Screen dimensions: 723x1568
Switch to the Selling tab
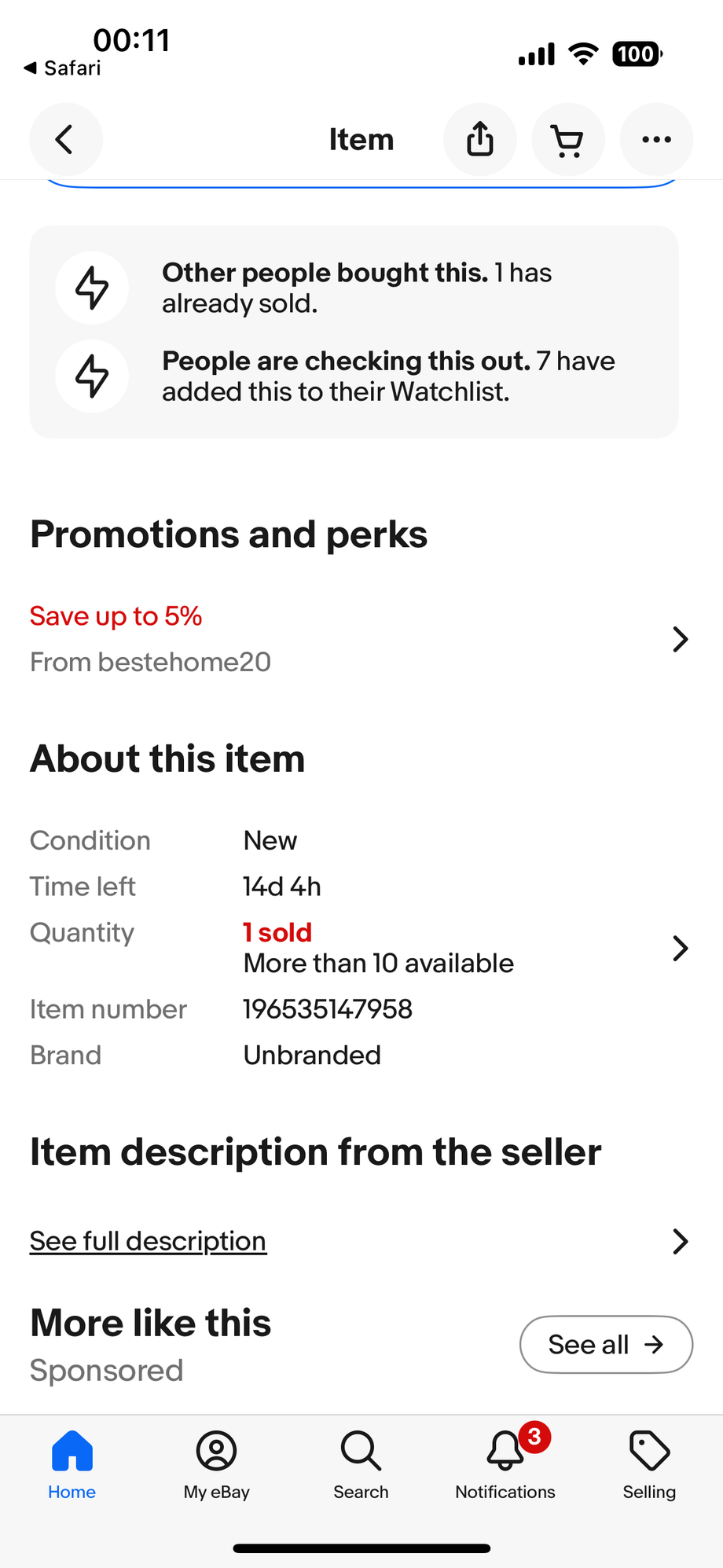[x=649, y=1463]
